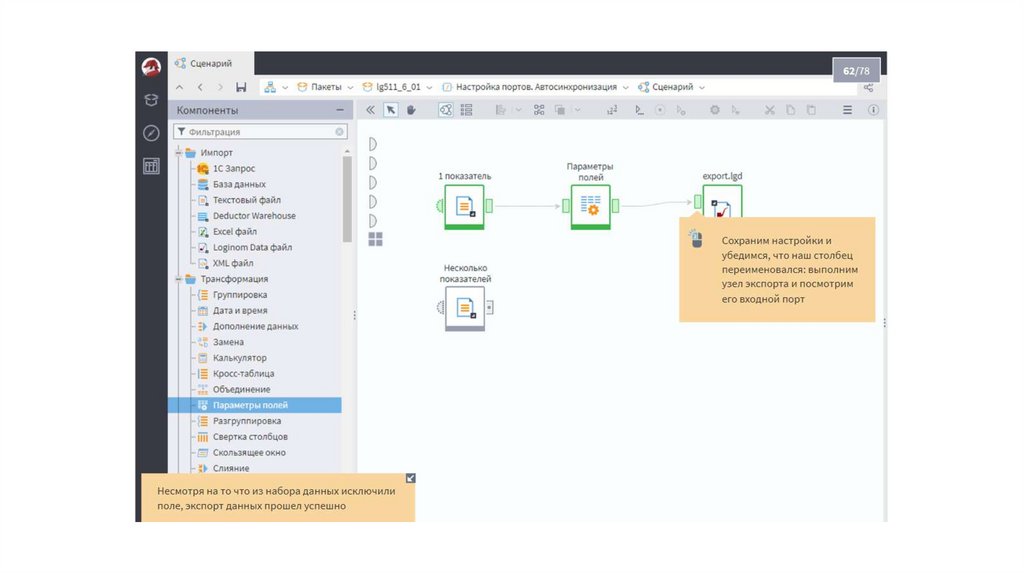Viewport: 1024px width, 574px height.
Task: Collapse the Компоненты panel with the minus button
Action: coord(340,110)
